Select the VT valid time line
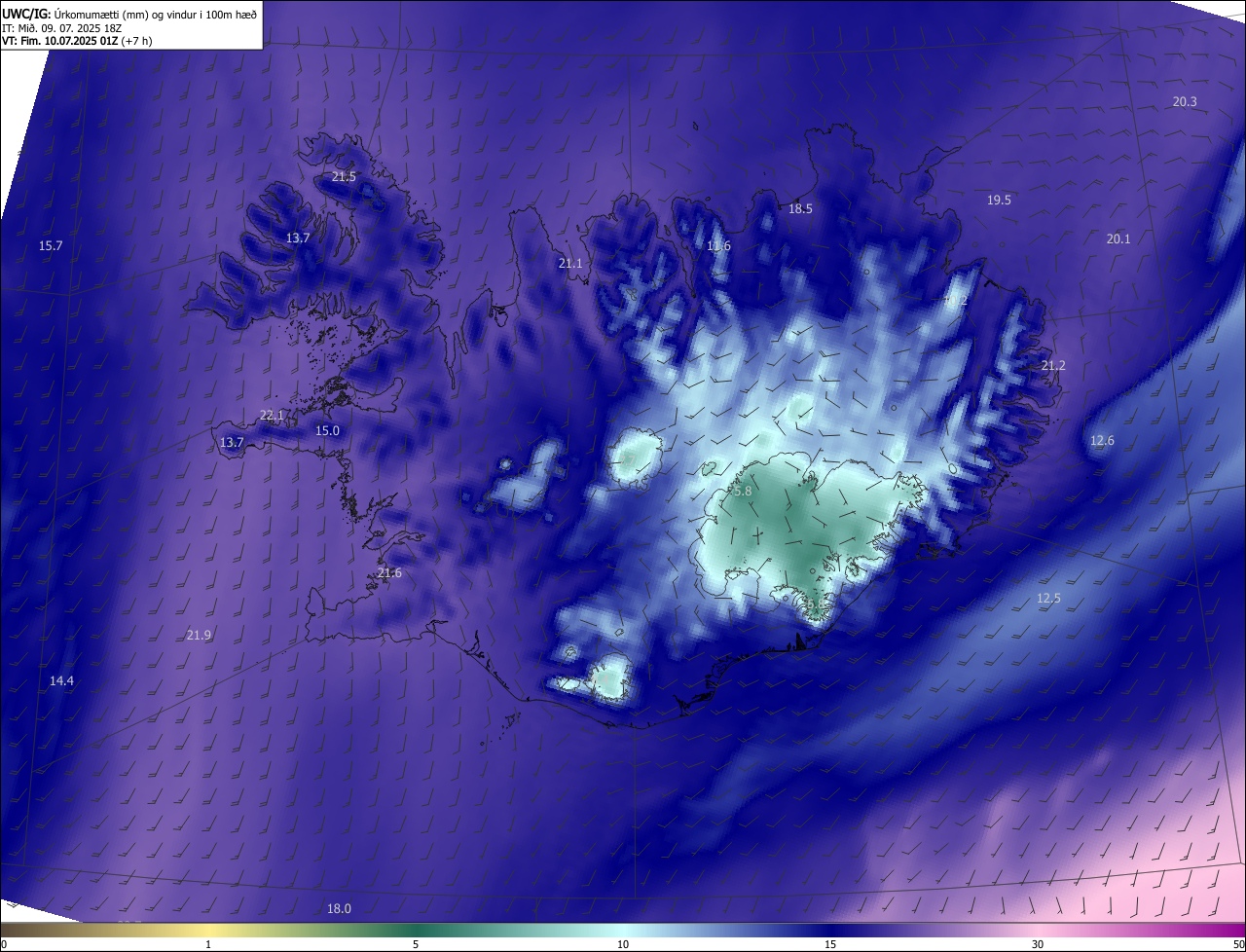Image resolution: width=1246 pixels, height=952 pixels. [x=77, y=41]
